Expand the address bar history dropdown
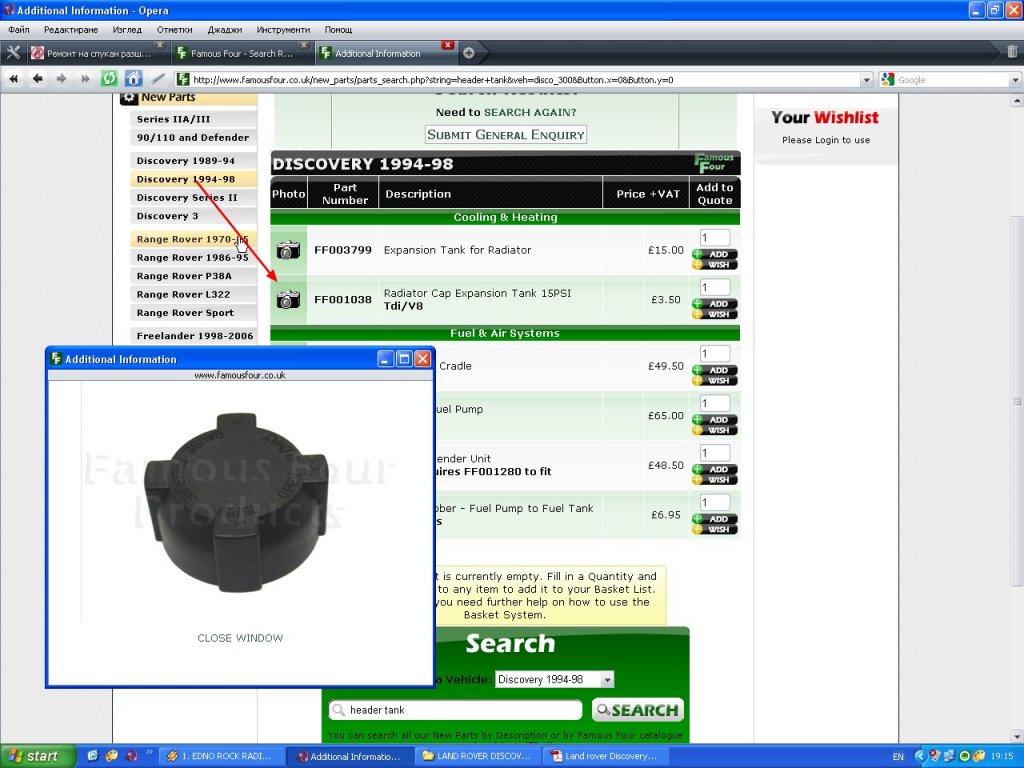 [867, 80]
